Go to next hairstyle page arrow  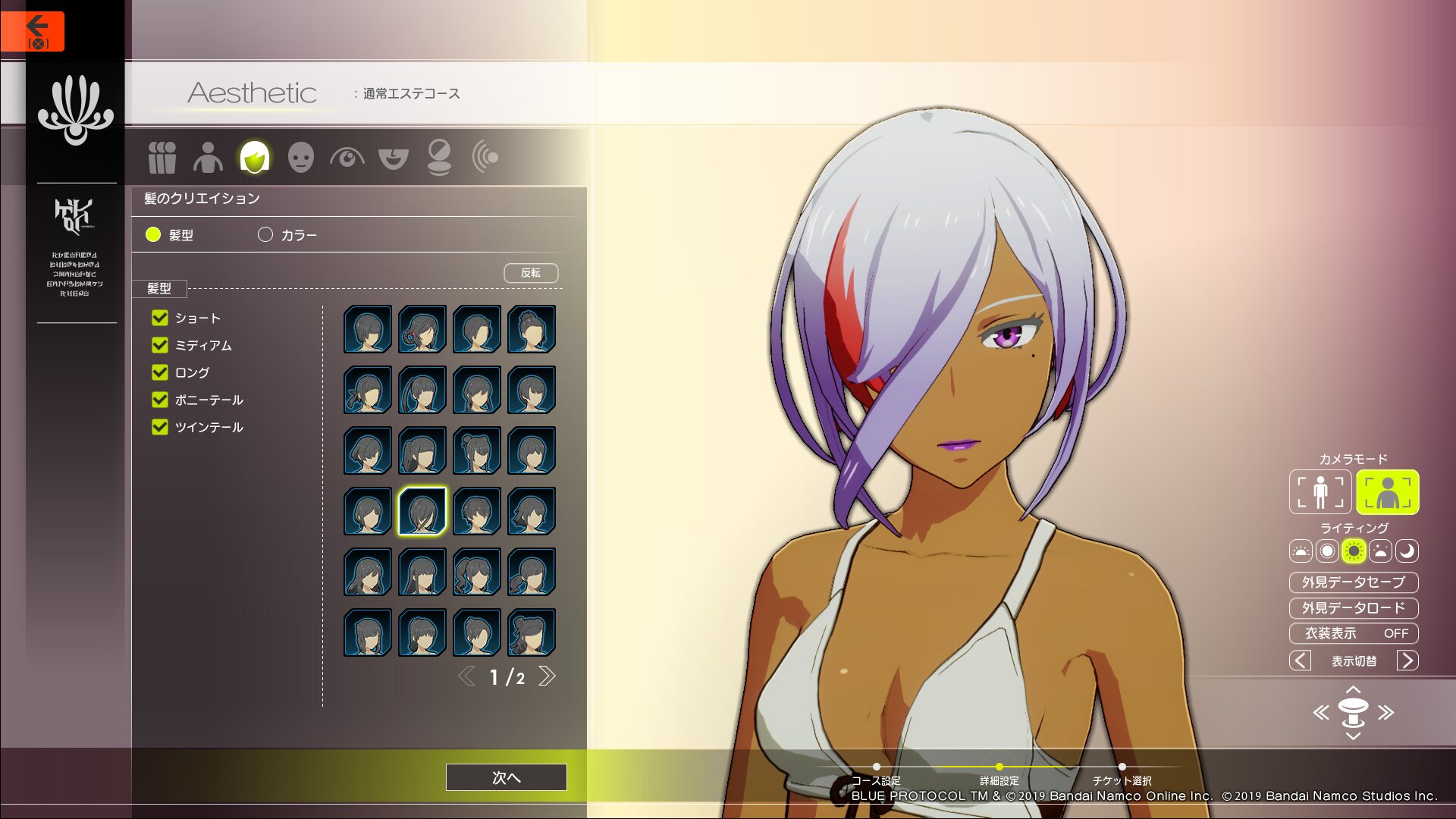click(547, 676)
